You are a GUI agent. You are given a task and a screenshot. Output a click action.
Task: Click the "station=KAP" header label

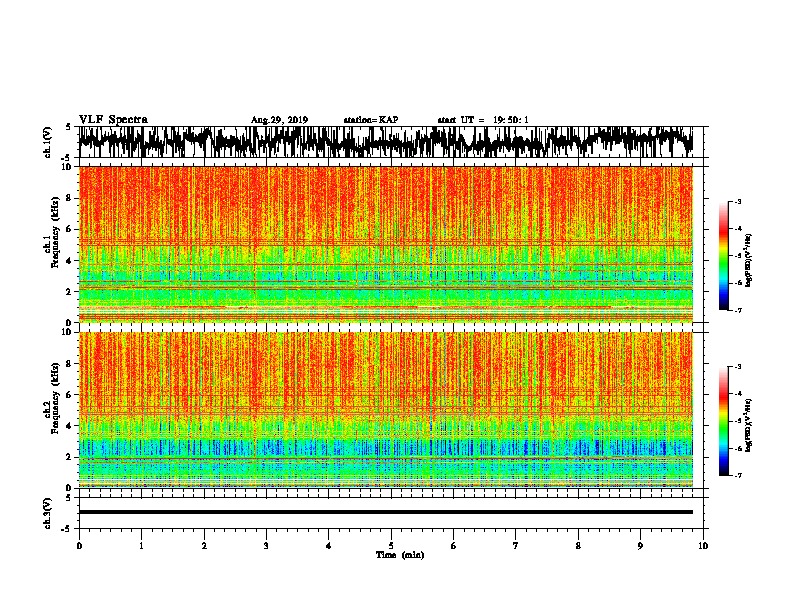[x=371, y=120]
